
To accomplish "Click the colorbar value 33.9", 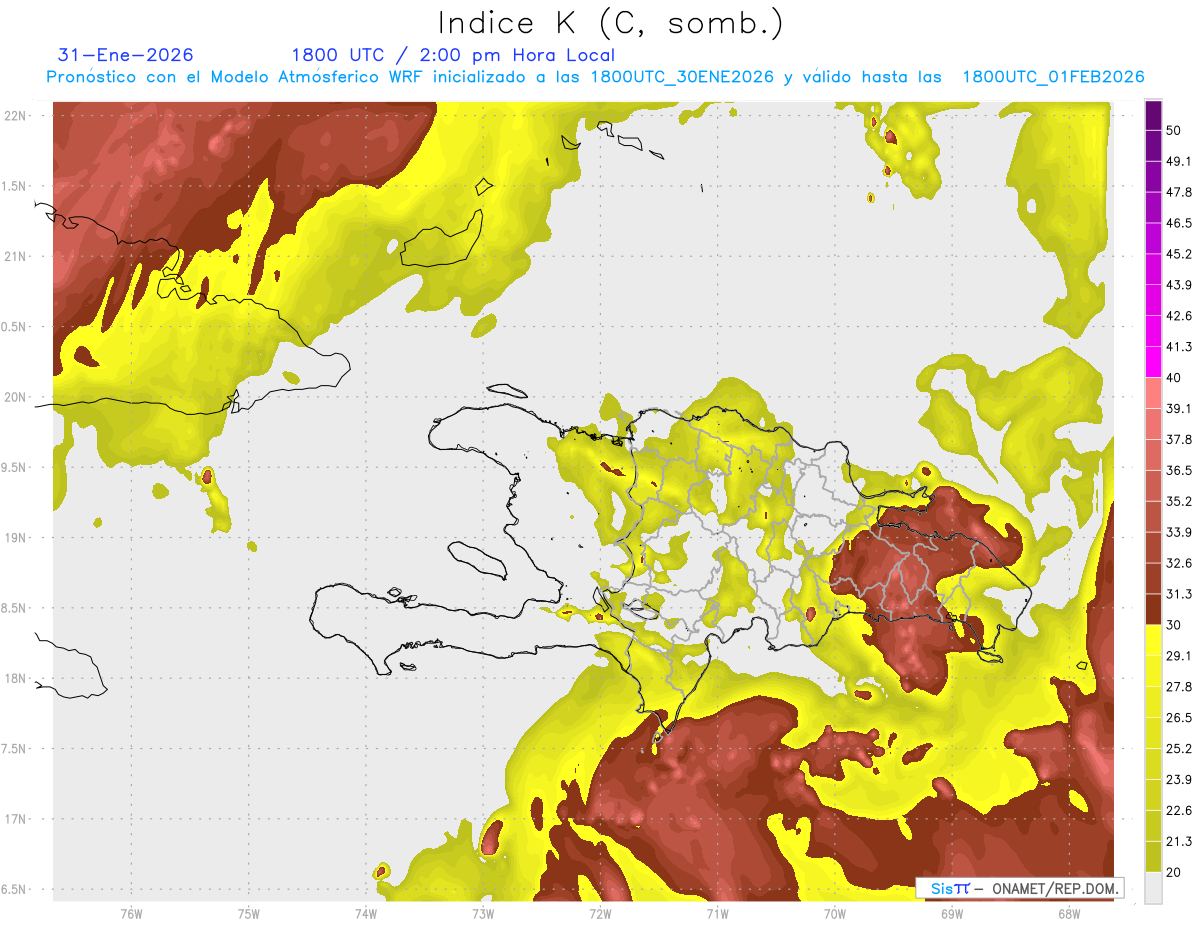I will click(x=1179, y=532).
